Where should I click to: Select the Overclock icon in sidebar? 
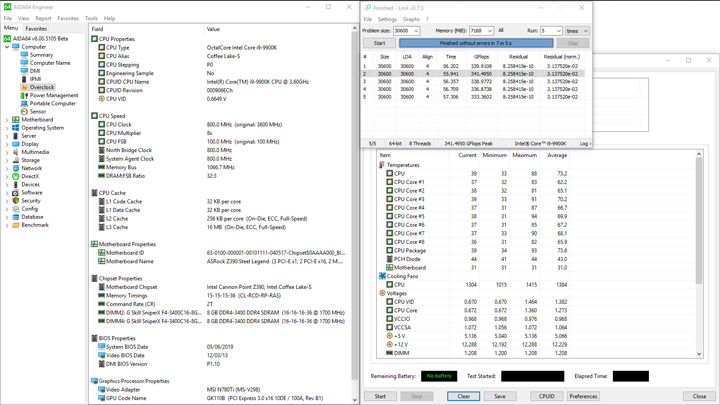click(x=25, y=87)
